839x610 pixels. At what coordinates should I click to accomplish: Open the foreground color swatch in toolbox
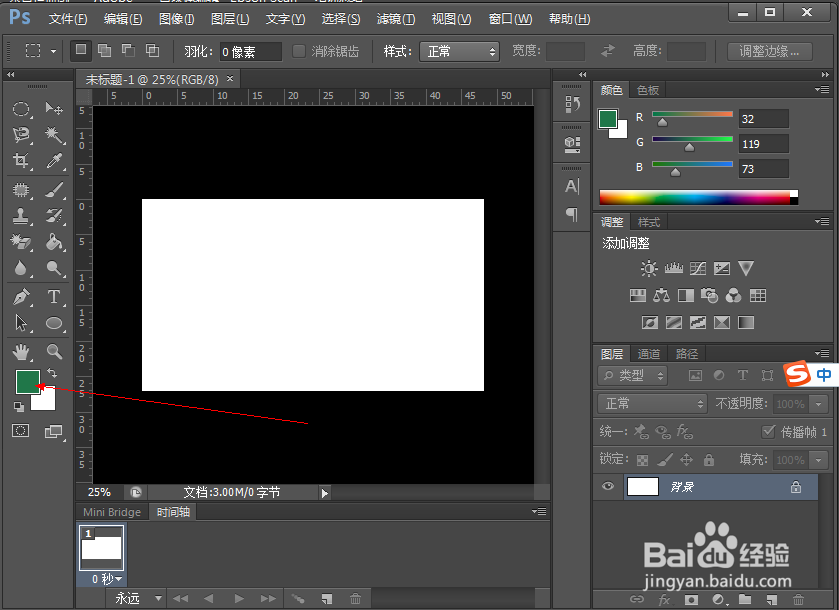pos(28,382)
